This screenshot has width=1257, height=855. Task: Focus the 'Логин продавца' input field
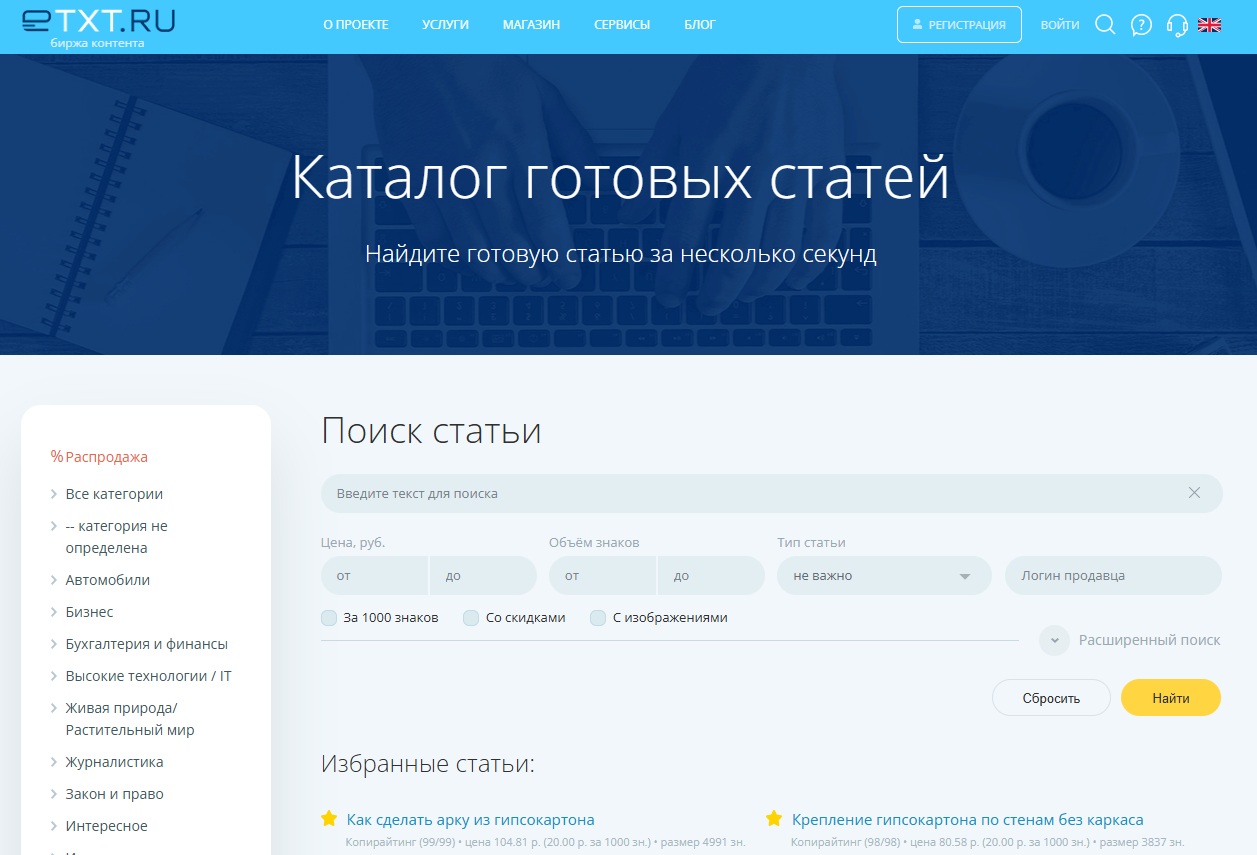pos(1112,576)
